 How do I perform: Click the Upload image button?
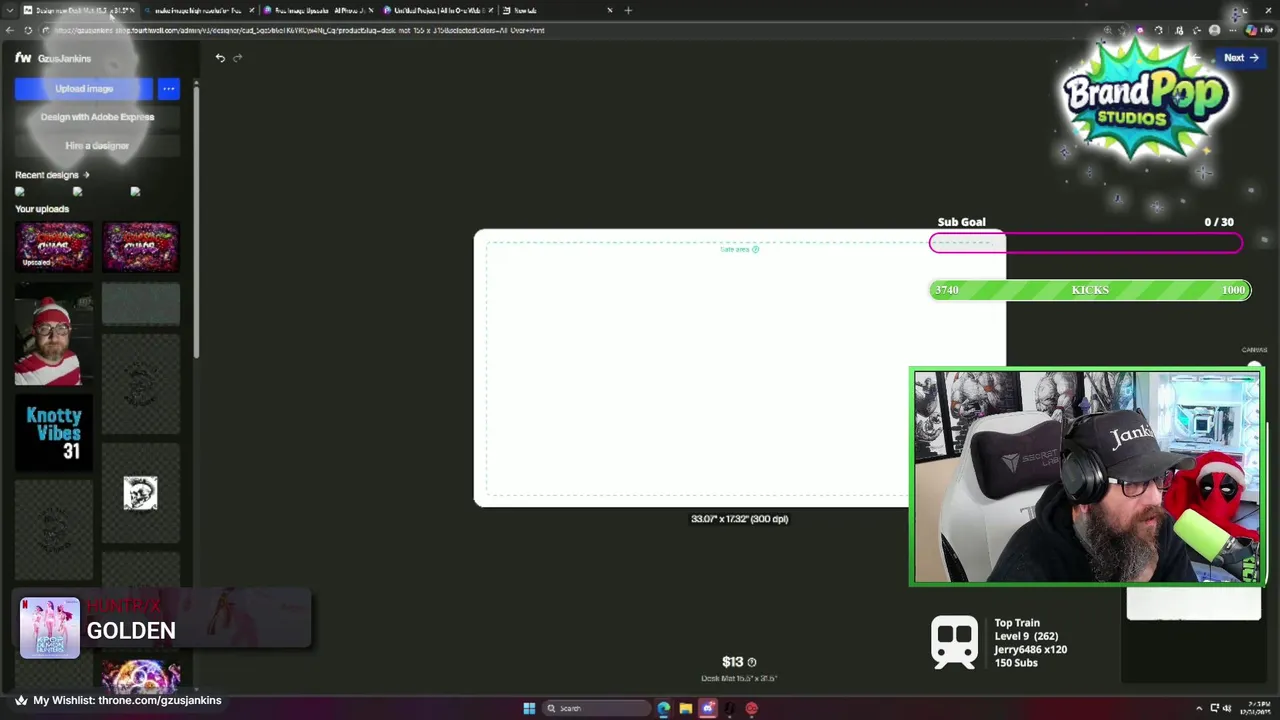coord(84,89)
